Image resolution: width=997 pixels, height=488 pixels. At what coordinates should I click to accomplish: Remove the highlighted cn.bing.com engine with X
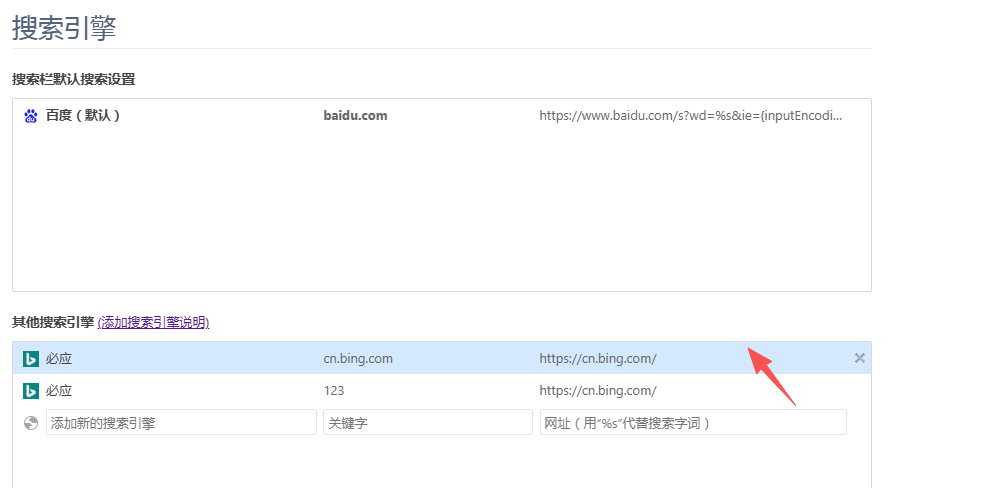tap(860, 358)
